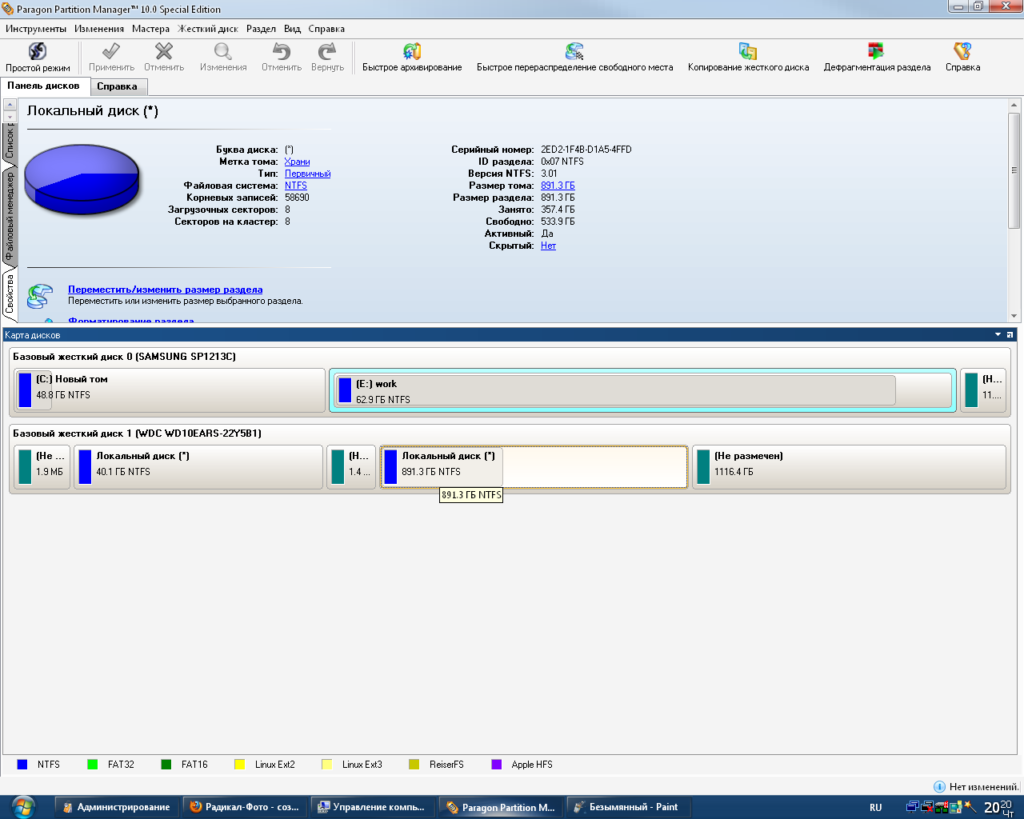Viewport: 1024px width, 819px height.
Task: Open the Справка toolbar icon
Action: pos(963,57)
